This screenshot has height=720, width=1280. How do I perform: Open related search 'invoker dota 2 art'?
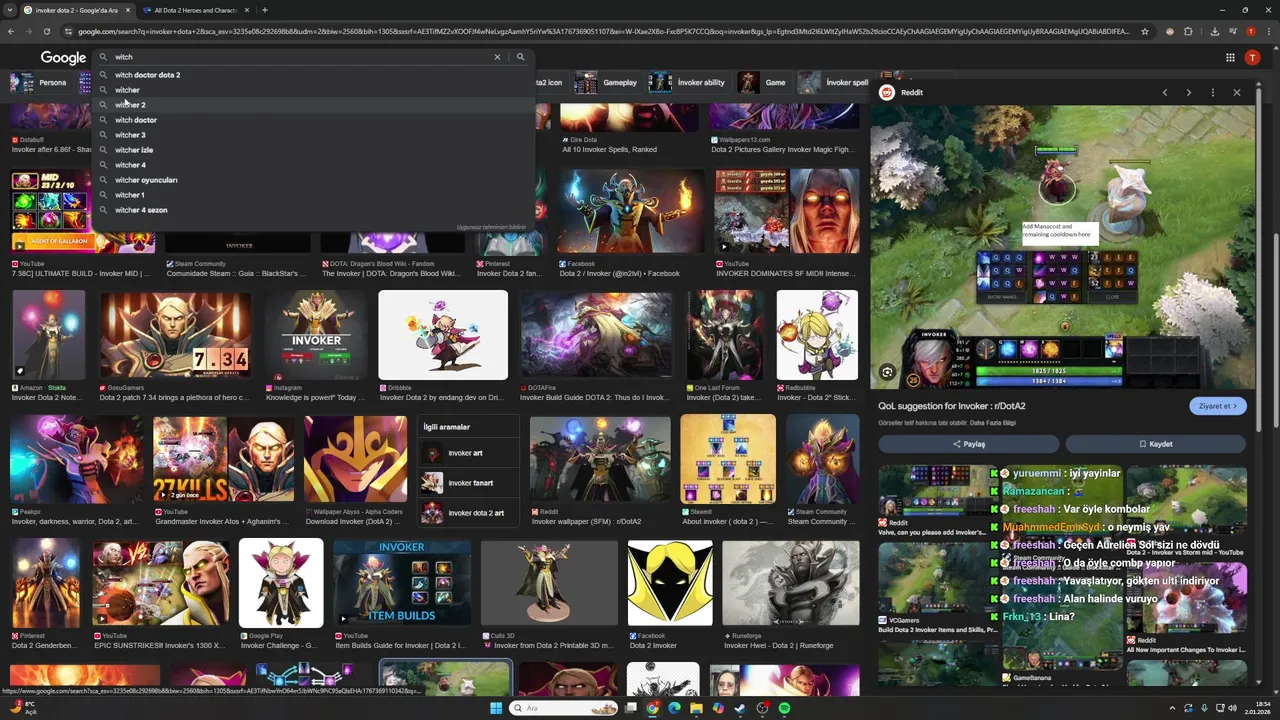pyautogui.click(x=468, y=513)
